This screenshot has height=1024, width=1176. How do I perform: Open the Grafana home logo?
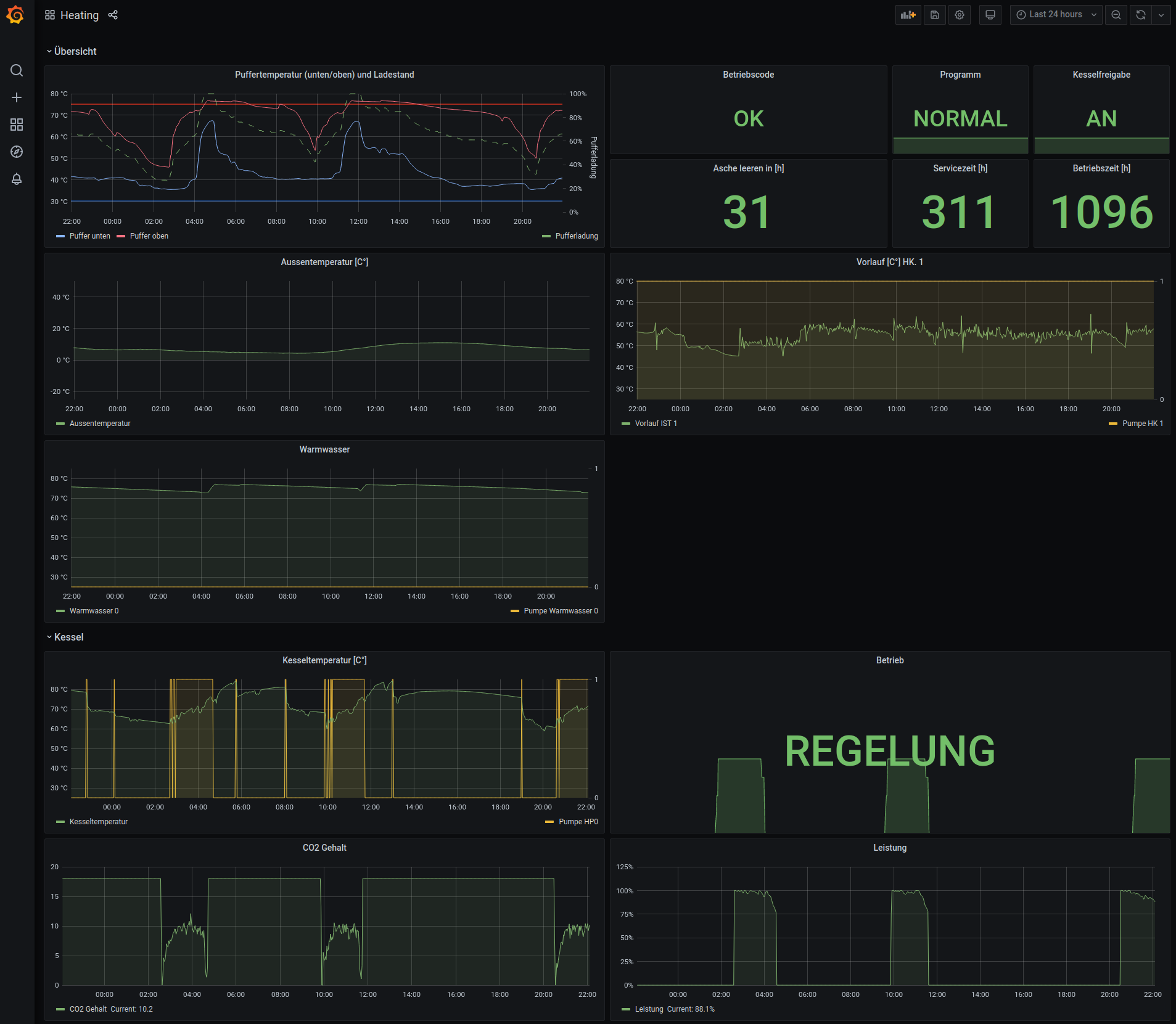click(15, 15)
